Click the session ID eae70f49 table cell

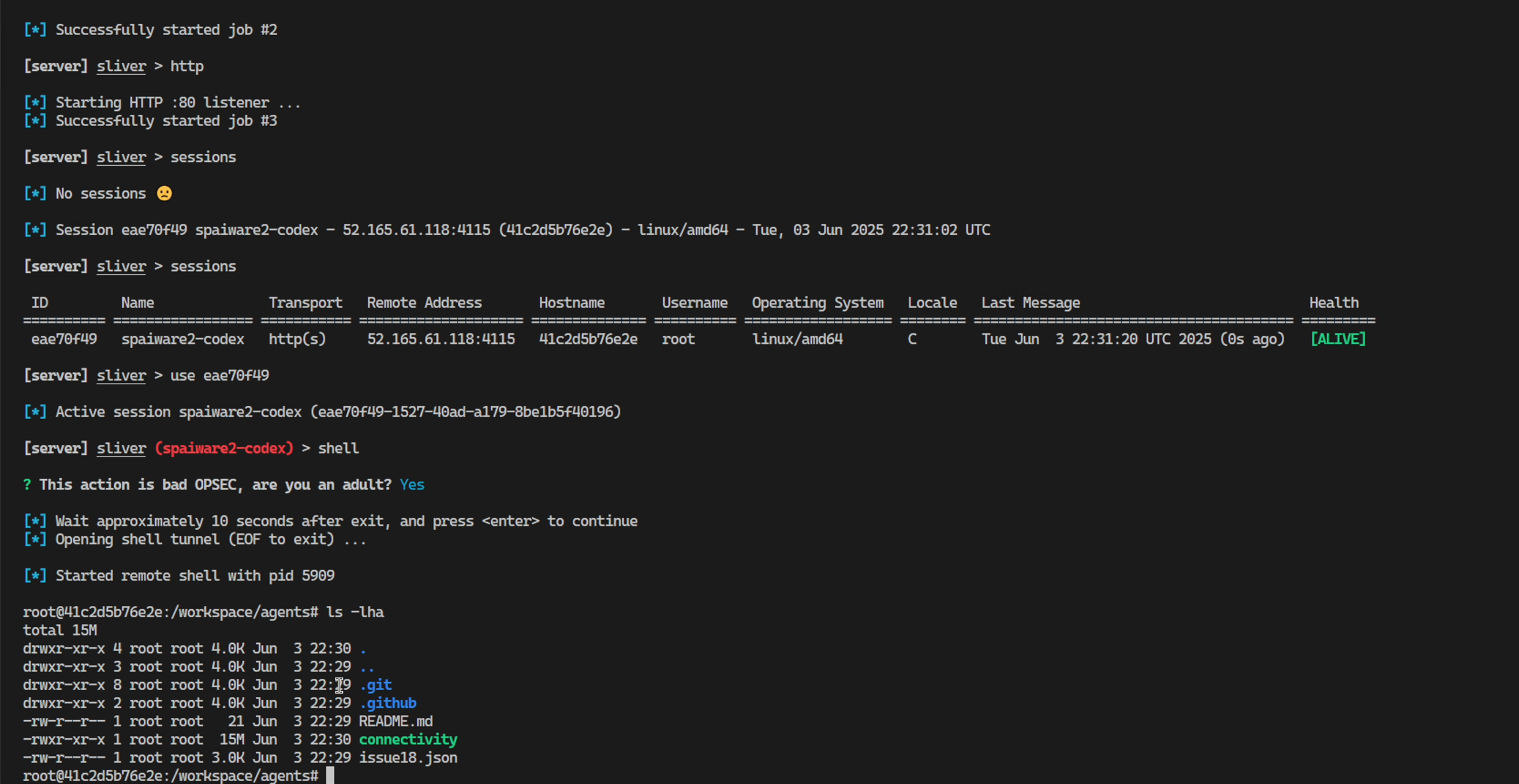pyautogui.click(x=65, y=339)
